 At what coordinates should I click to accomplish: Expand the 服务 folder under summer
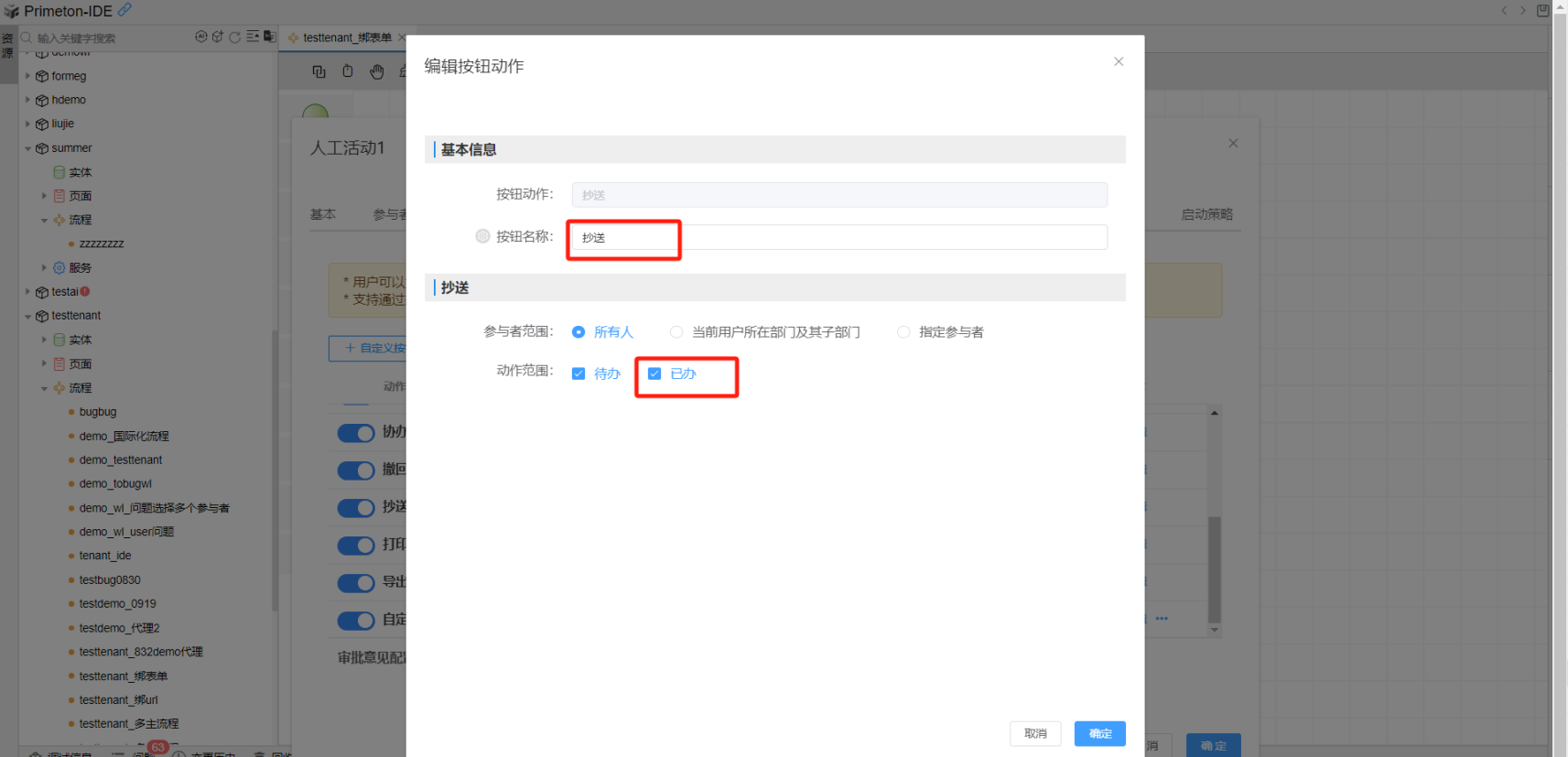(x=44, y=268)
